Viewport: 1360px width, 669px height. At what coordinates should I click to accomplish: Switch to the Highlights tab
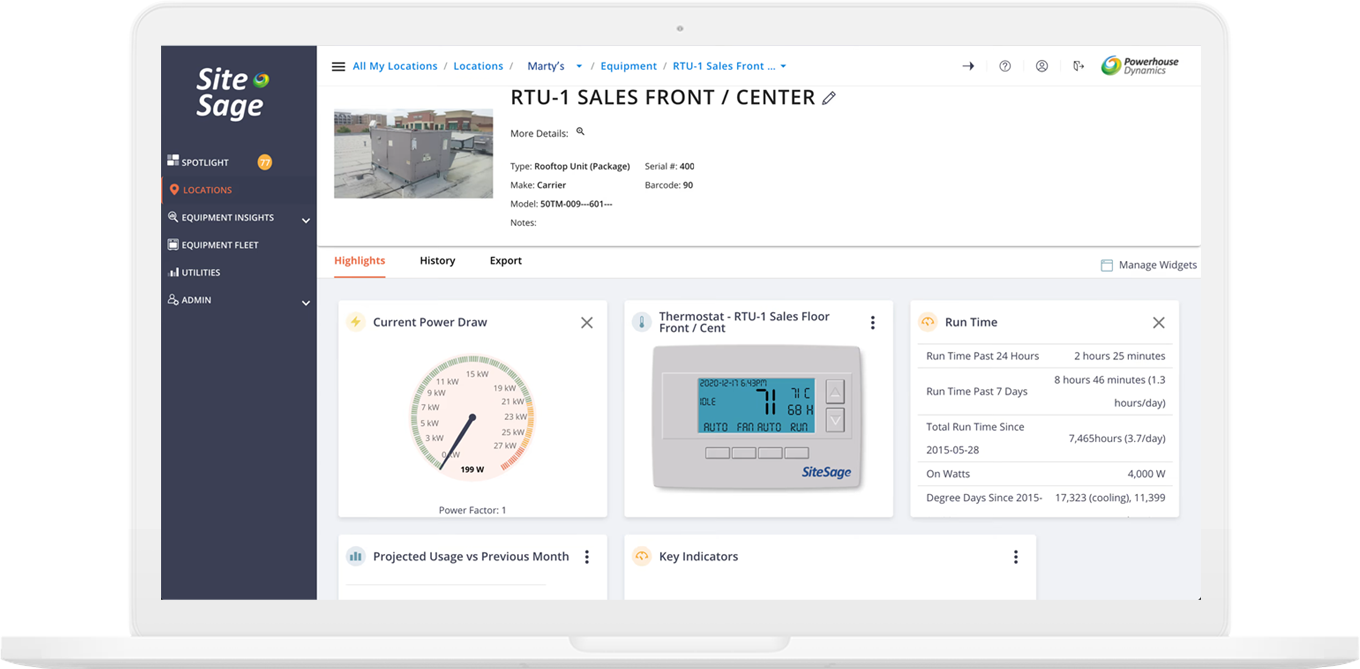coord(360,261)
